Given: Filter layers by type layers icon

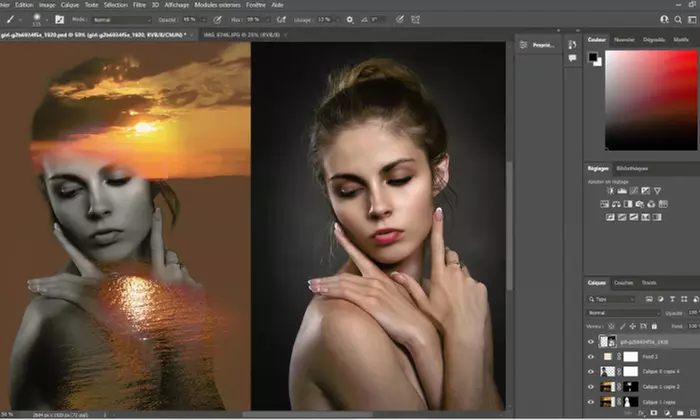Looking at the screenshot, I should click(x=672, y=299).
